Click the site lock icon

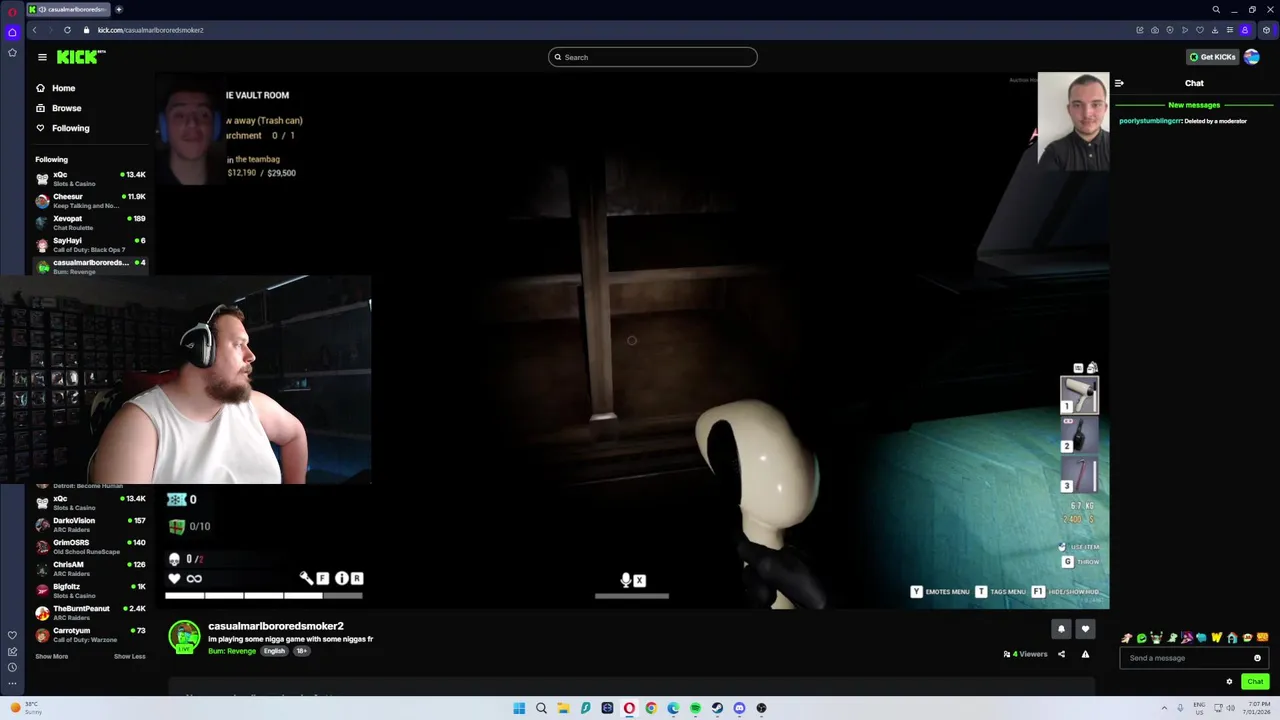(x=86, y=30)
